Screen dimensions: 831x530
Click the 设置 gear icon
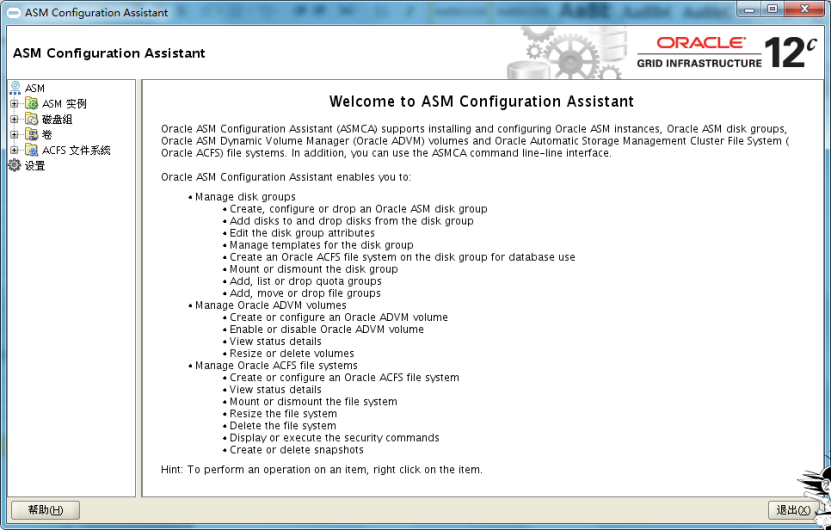(14, 166)
